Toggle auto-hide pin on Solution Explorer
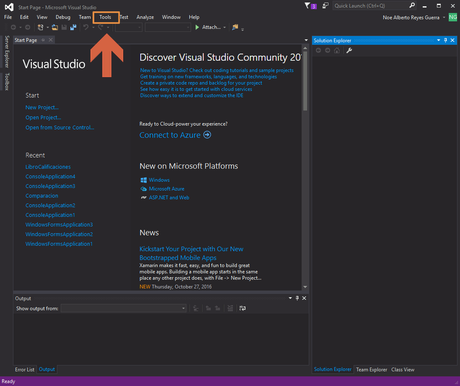This screenshot has width=460, height=386. pos(445,40)
